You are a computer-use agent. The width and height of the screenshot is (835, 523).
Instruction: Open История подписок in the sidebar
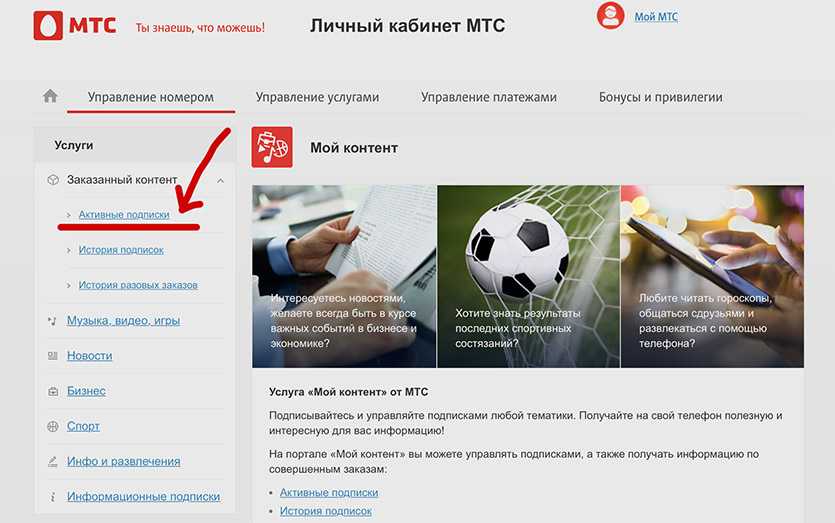point(121,250)
